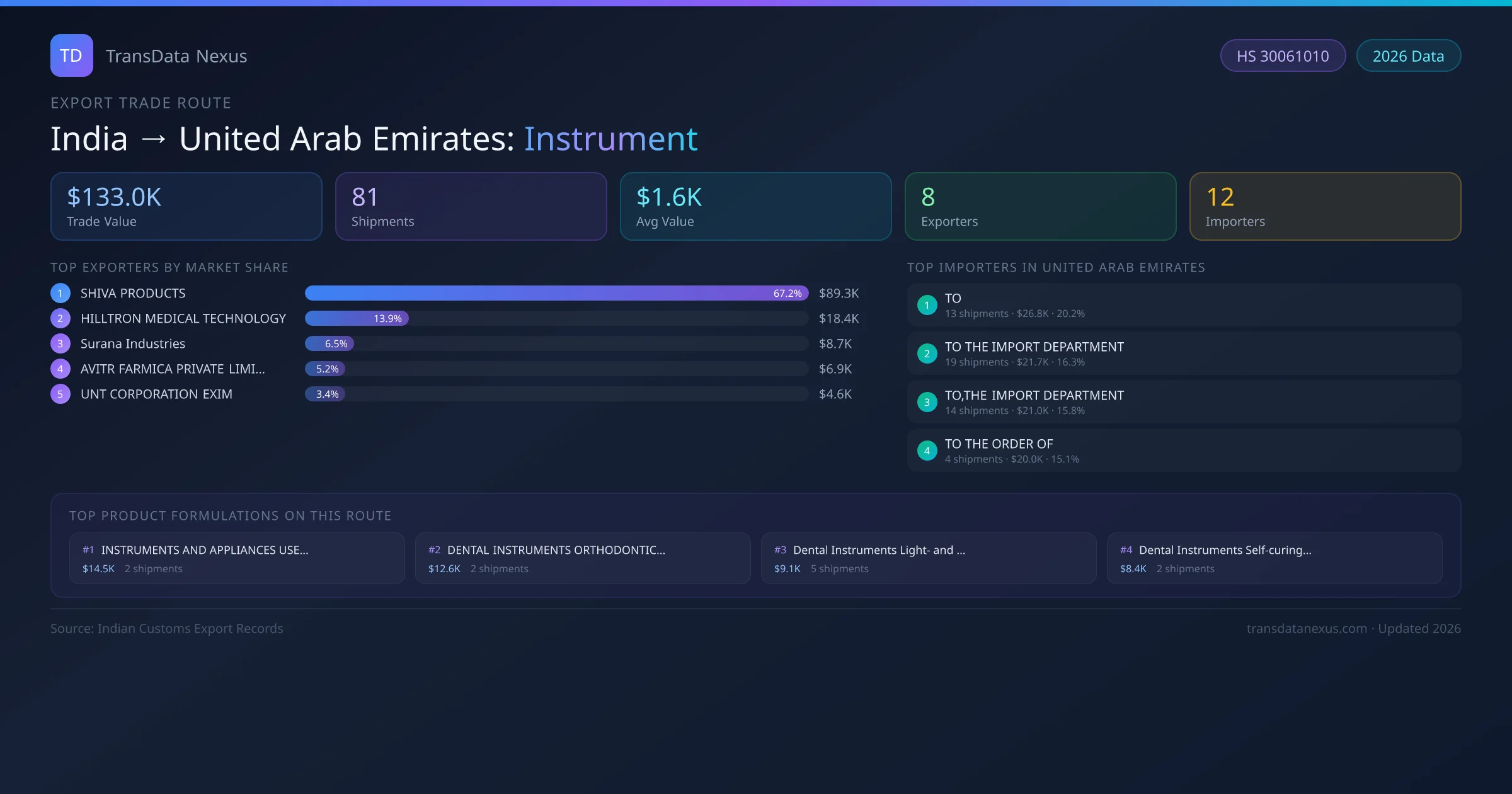Select the 12 Importers stat card
Image resolution: width=1512 pixels, height=794 pixels.
click(x=1324, y=206)
